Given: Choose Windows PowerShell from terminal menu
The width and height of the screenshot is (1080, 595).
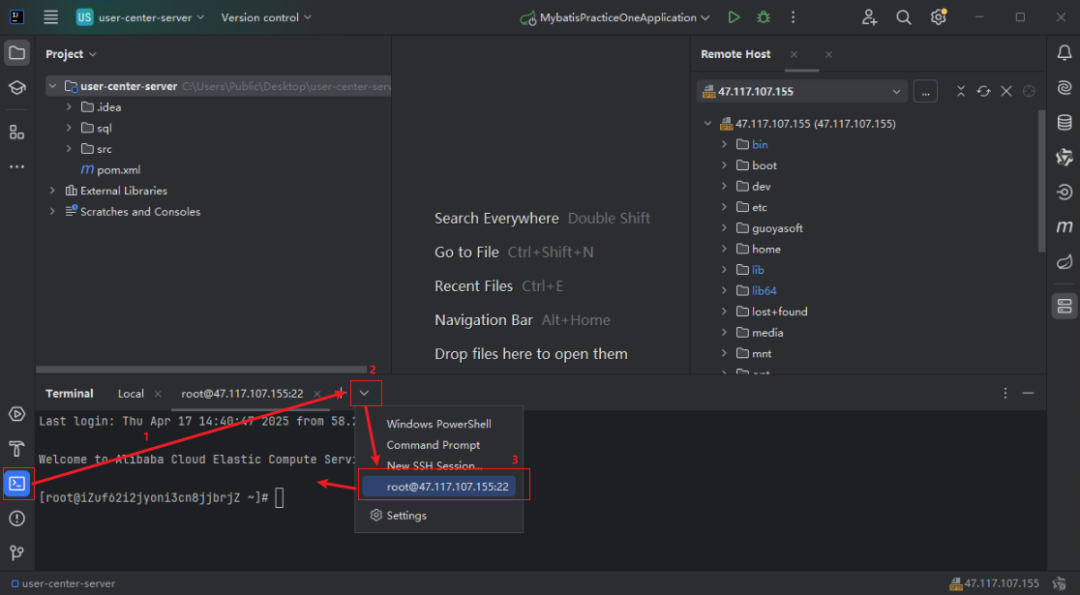Looking at the screenshot, I should tap(439, 424).
